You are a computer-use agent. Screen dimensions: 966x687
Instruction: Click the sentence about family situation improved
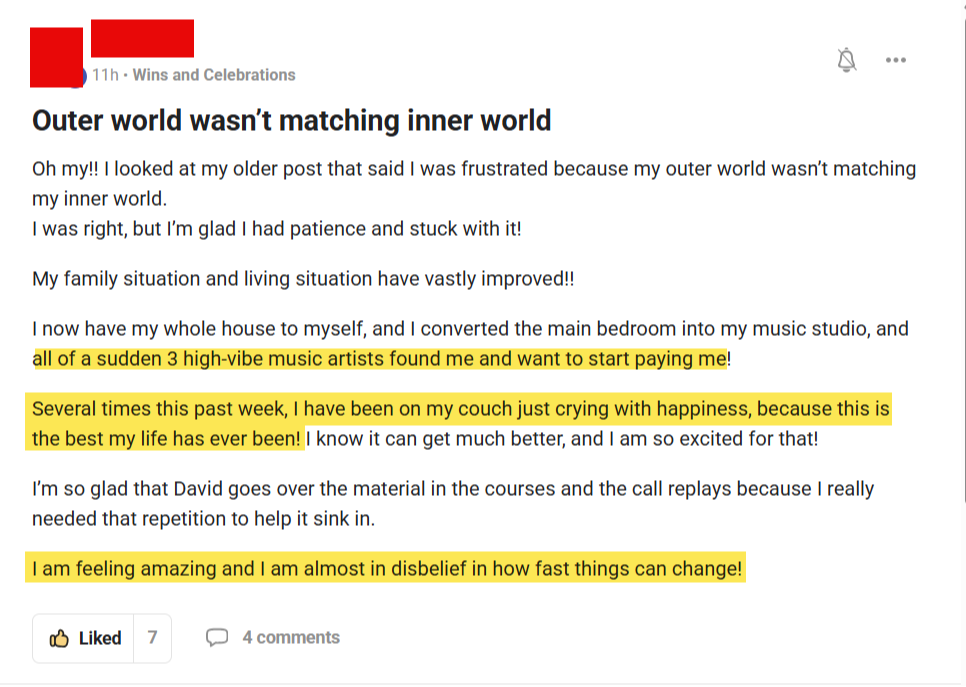pyautogui.click(x=303, y=278)
